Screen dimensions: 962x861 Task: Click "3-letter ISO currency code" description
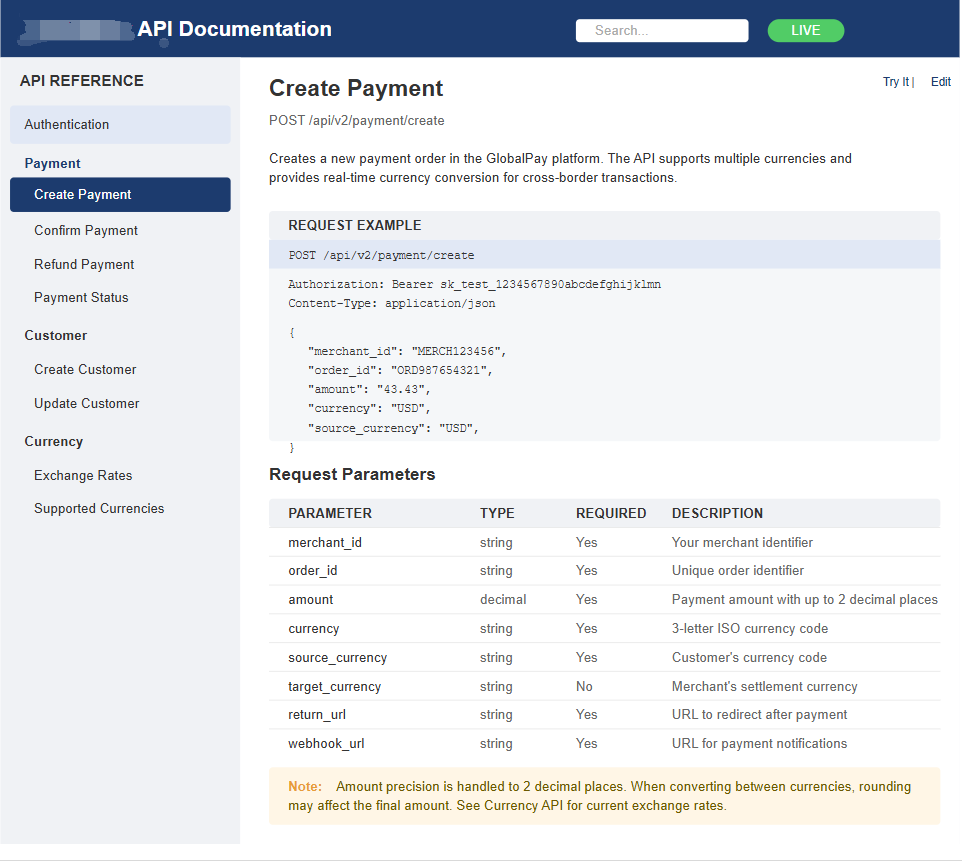pos(750,628)
